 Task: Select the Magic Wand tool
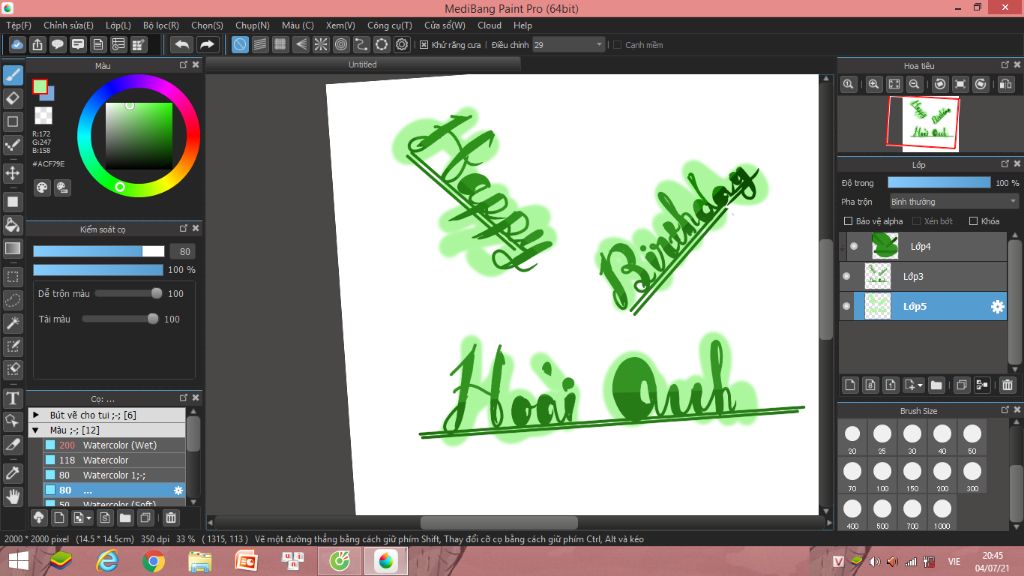tap(12, 323)
